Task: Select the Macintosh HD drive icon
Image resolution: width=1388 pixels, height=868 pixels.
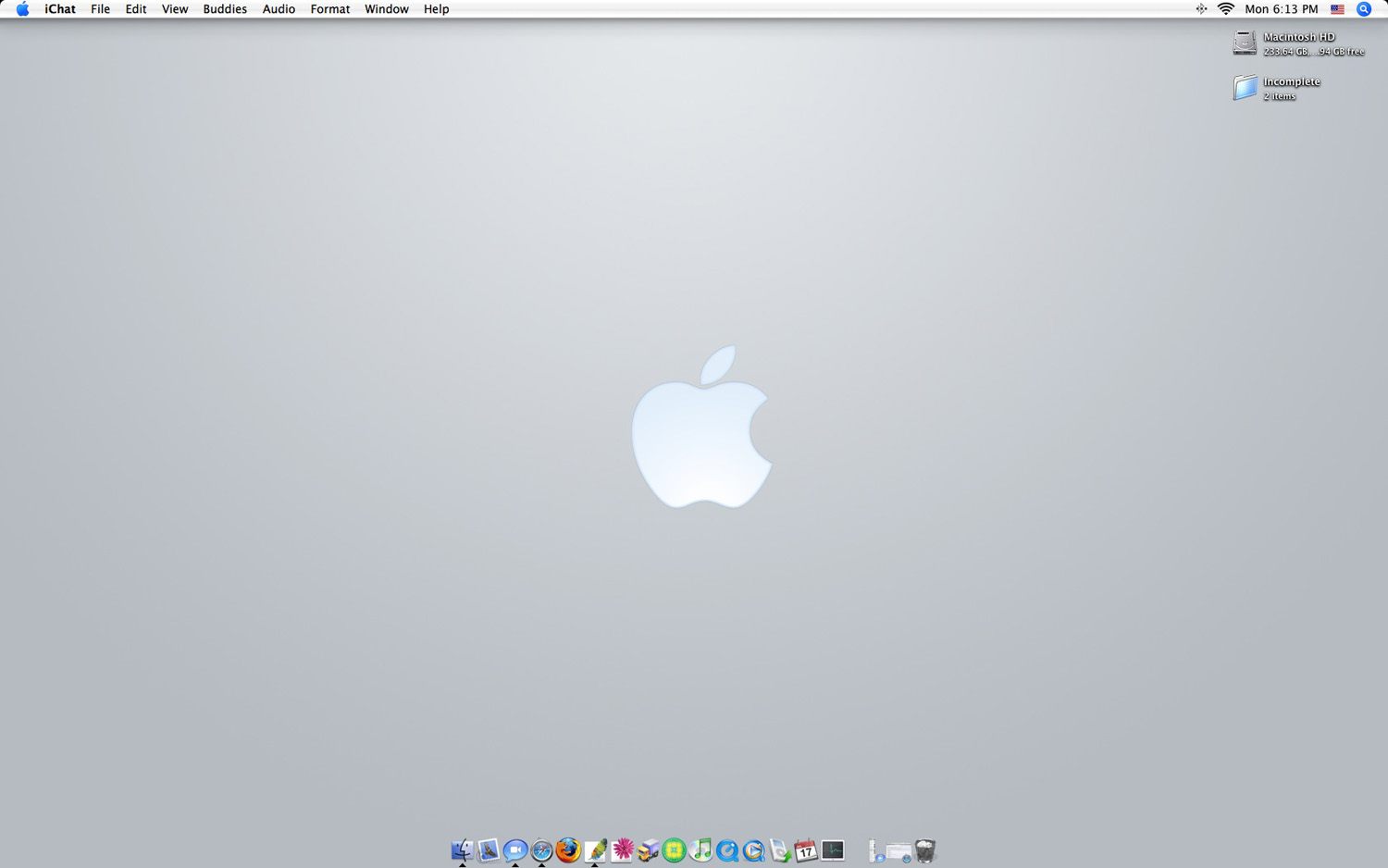Action: [1245, 43]
